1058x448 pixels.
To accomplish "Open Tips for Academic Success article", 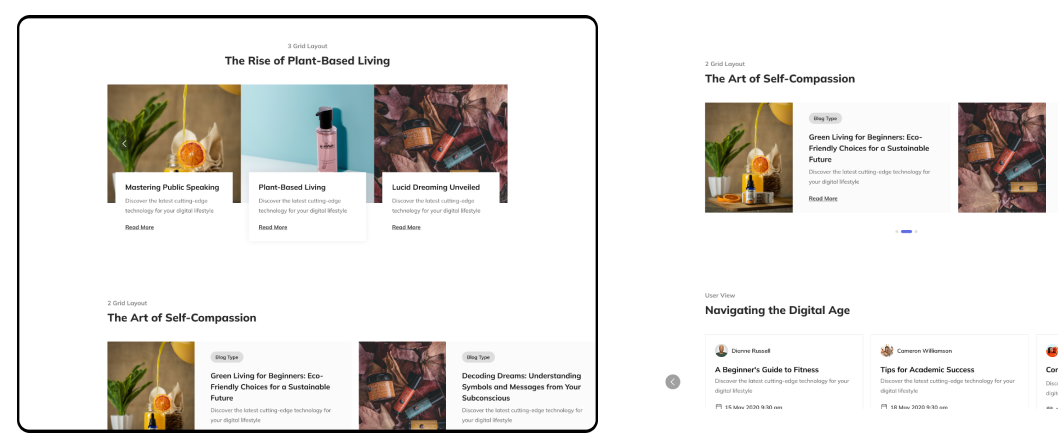I will pyautogui.click(x=927, y=370).
